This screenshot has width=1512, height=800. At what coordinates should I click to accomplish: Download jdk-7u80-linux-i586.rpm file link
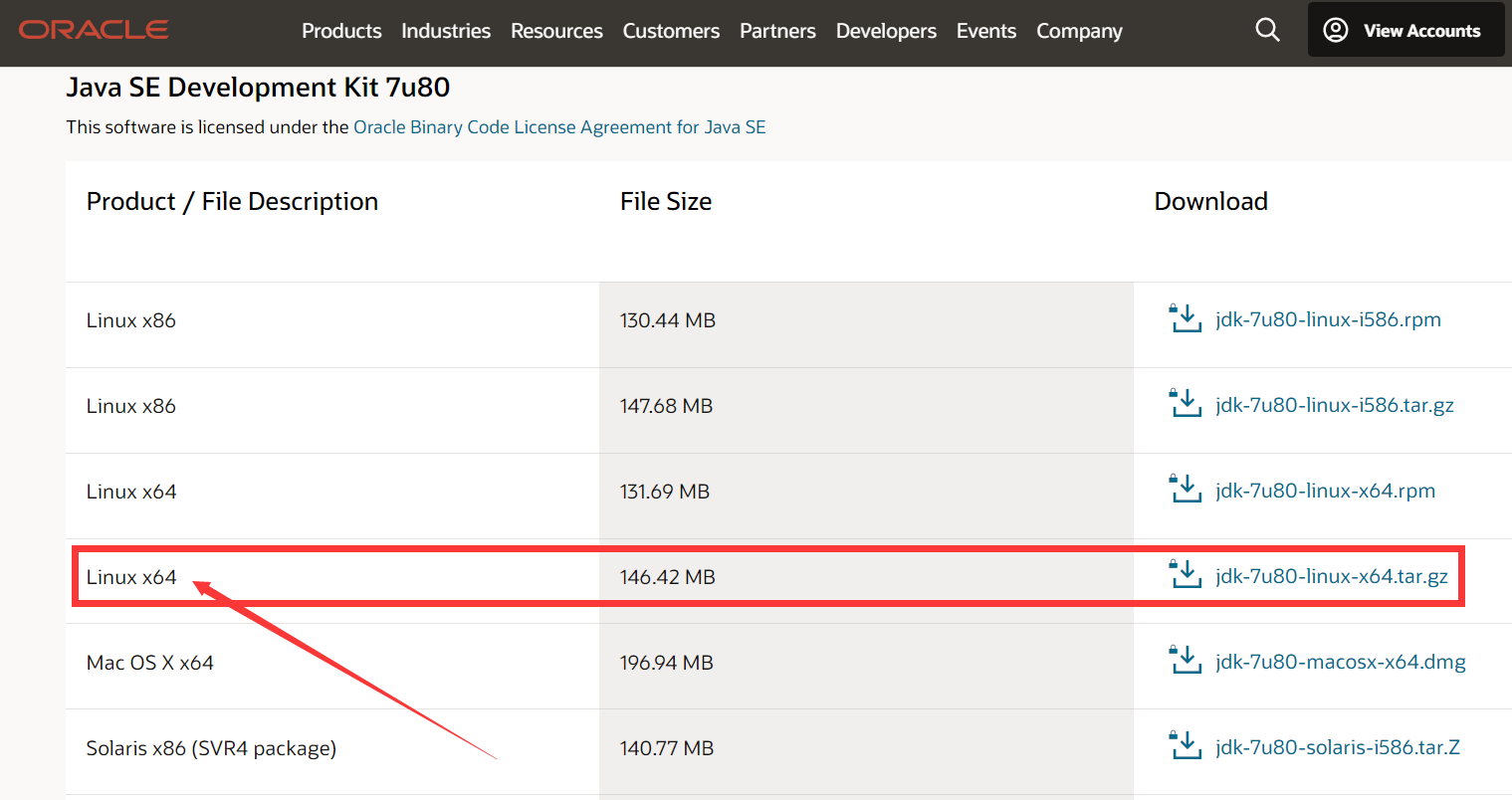1328,319
